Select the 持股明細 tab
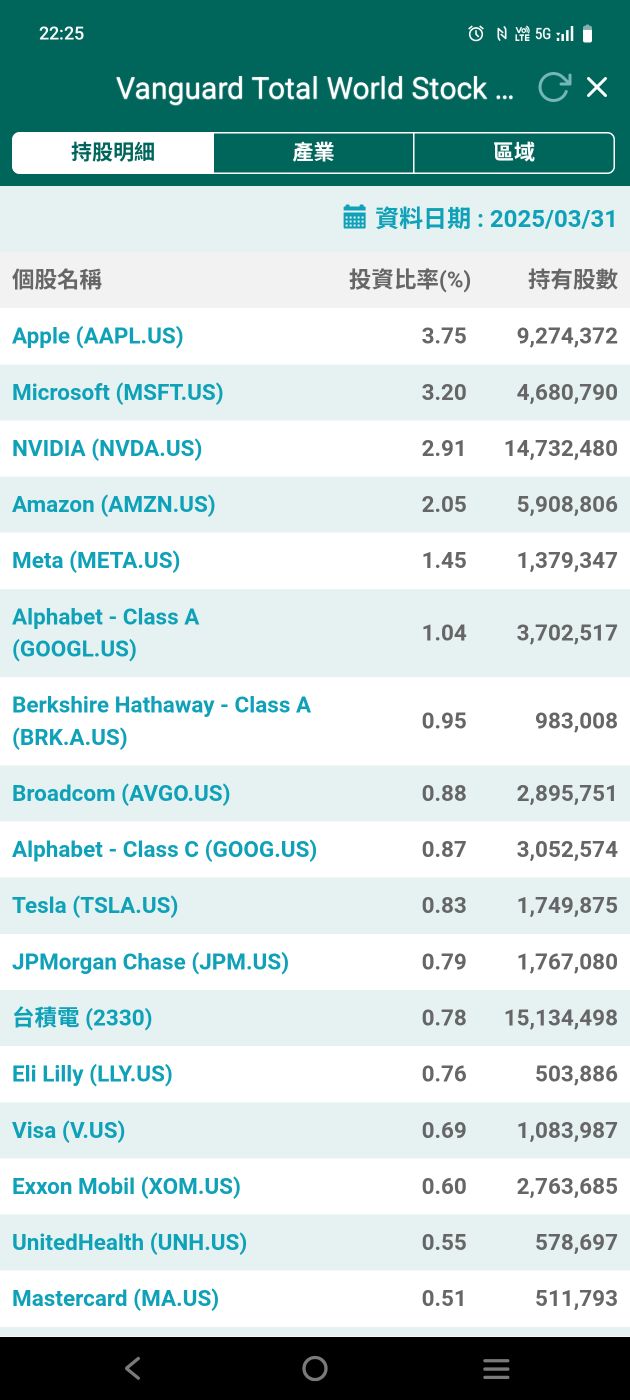This screenshot has height=1400, width=630. 113,153
